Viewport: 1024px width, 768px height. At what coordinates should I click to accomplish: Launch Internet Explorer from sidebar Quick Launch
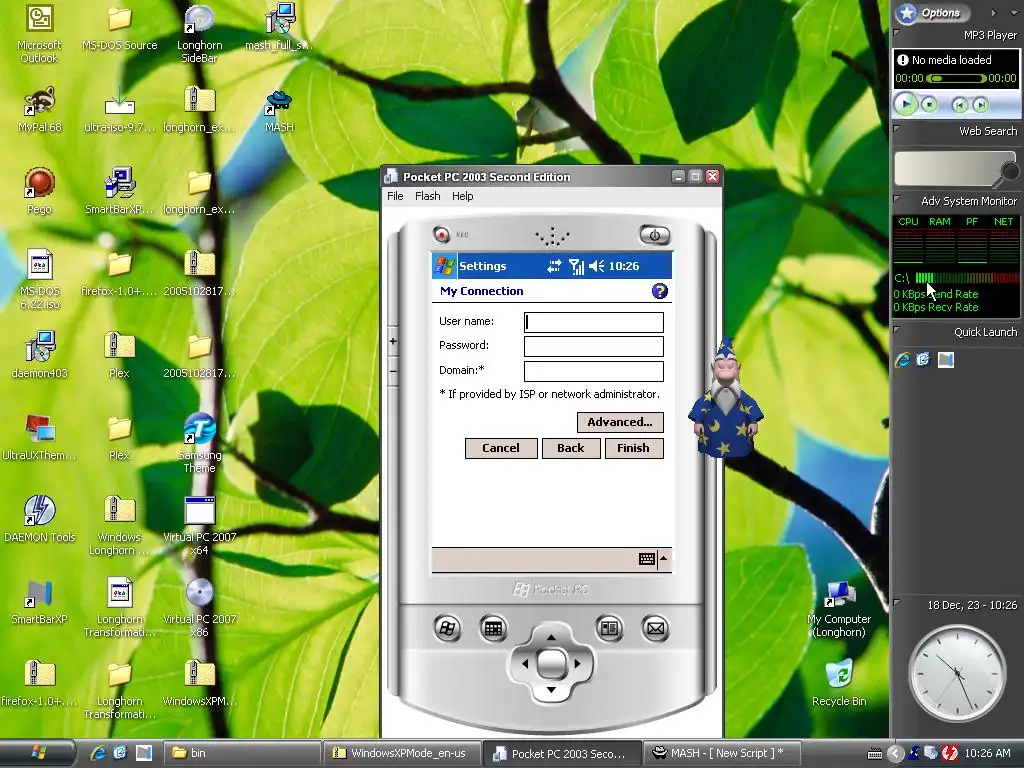pyautogui.click(x=903, y=360)
